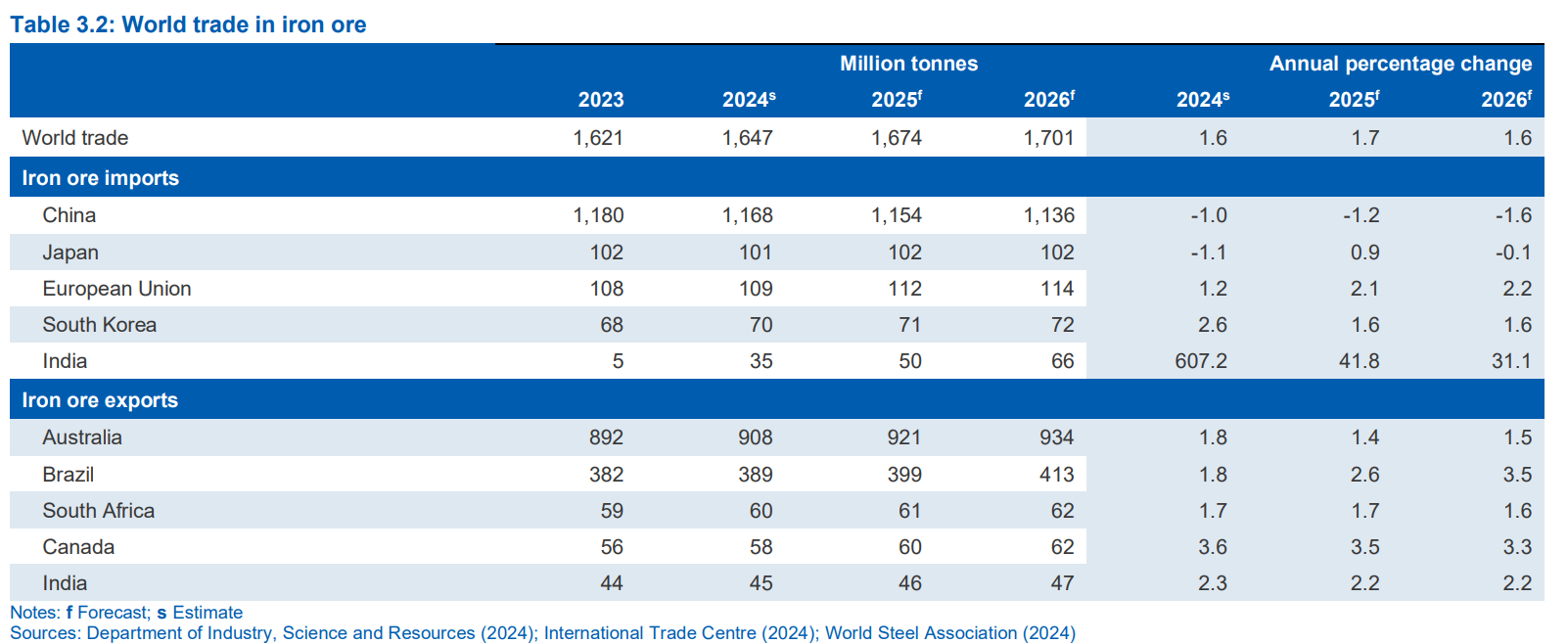The height and width of the screenshot is (644, 1568).
Task: Select Australia exports value 921
Action: coord(905,437)
